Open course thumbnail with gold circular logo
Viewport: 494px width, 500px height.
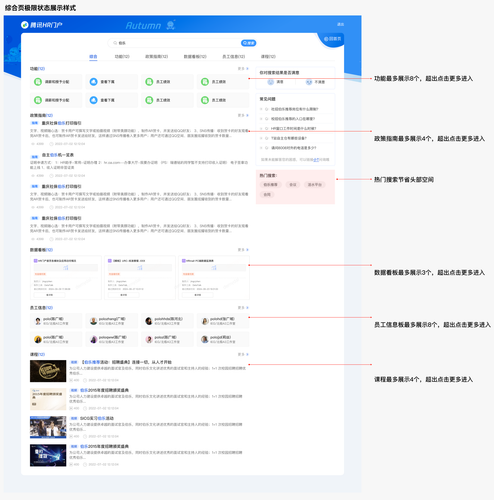(48, 371)
